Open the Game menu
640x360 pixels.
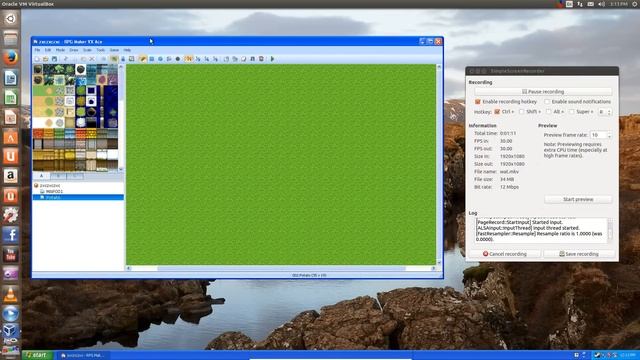click(x=114, y=50)
